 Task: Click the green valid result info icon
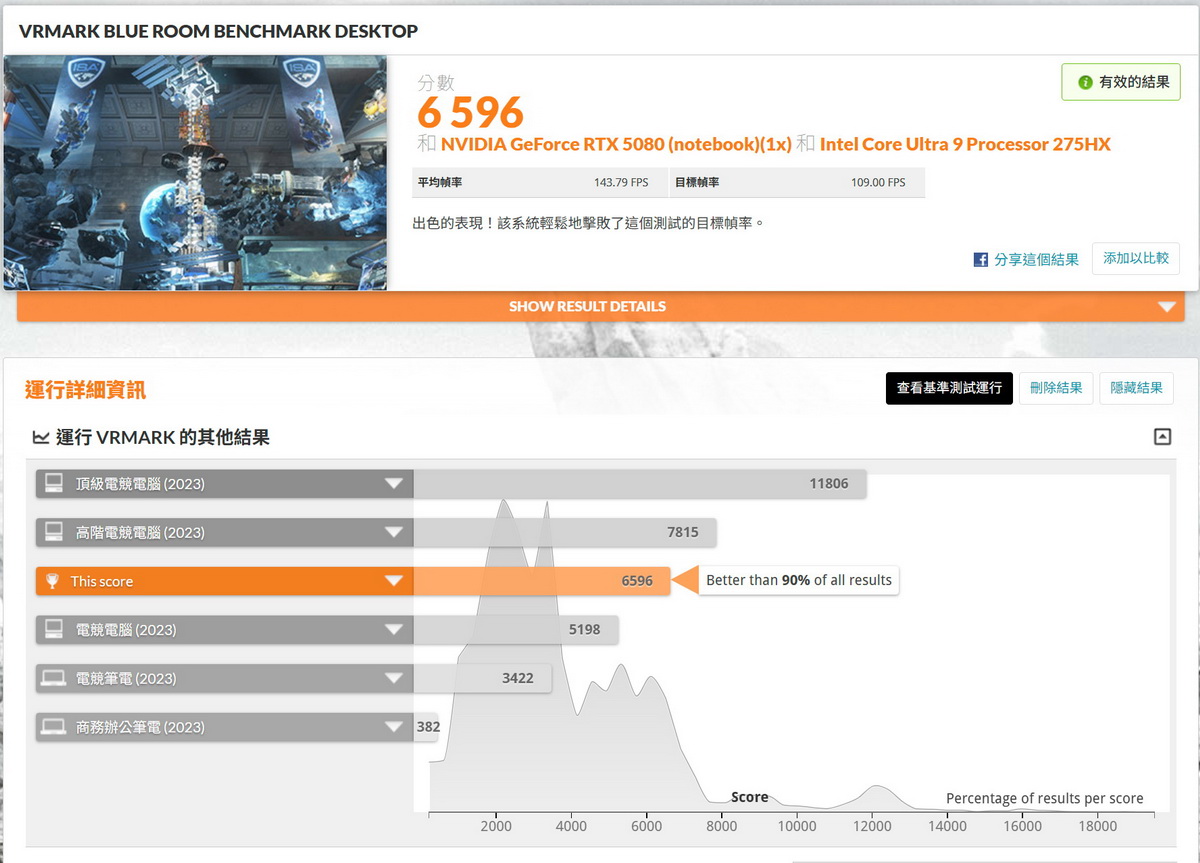point(1085,82)
